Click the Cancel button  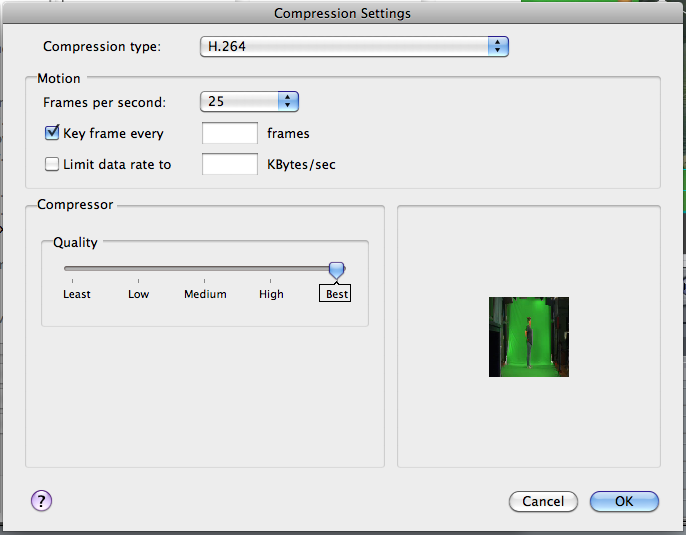click(543, 501)
